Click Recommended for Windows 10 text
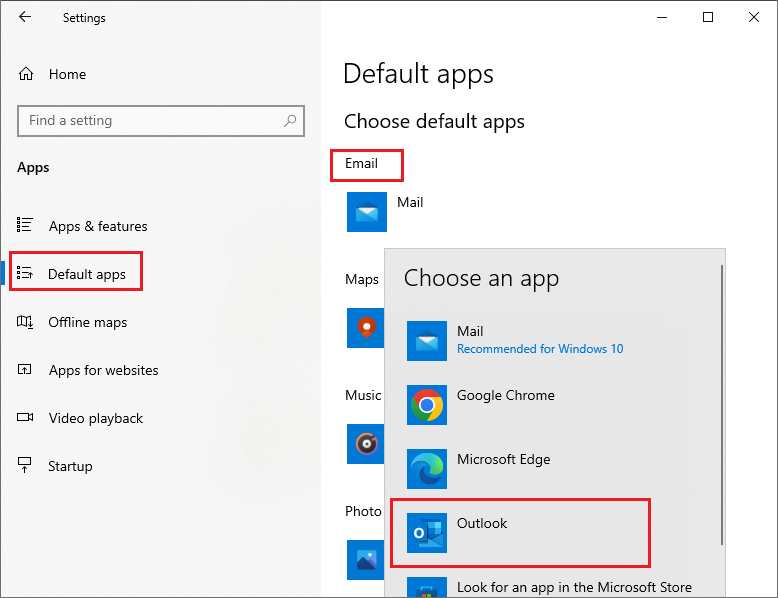 tap(540, 349)
